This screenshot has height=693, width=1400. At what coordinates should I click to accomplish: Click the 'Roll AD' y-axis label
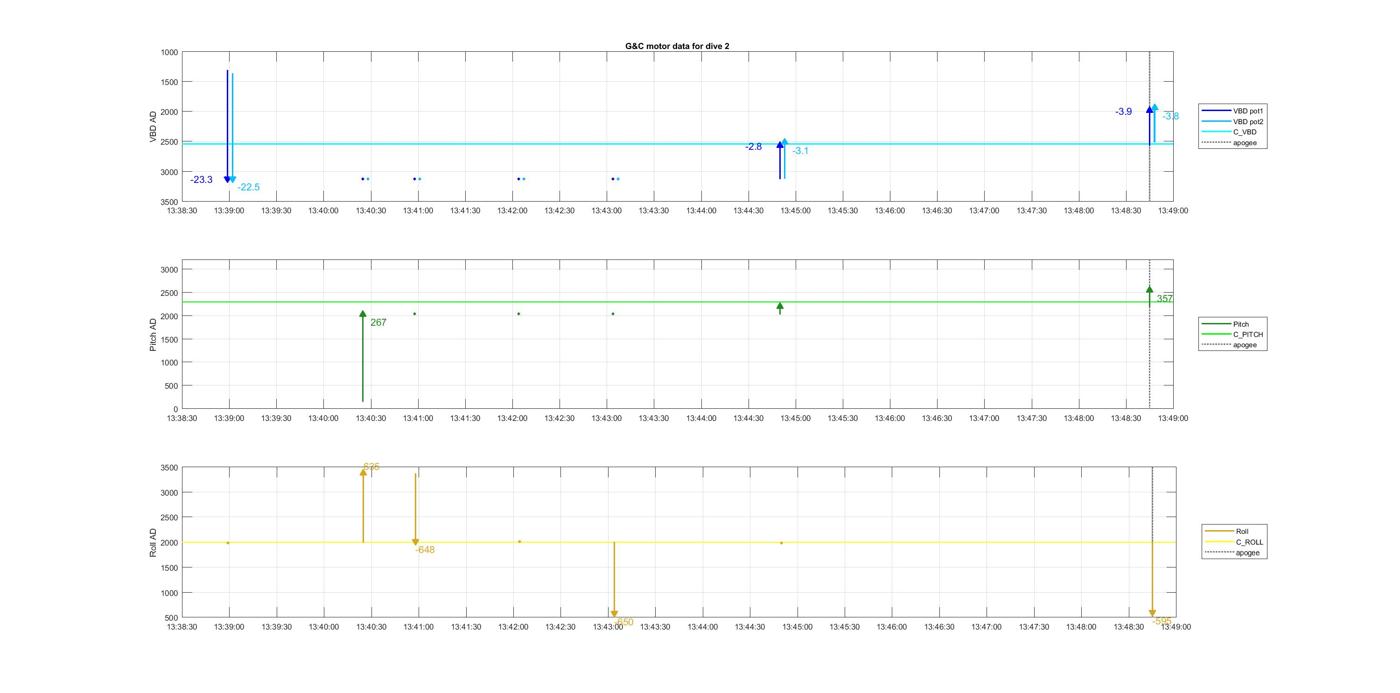click(153, 542)
